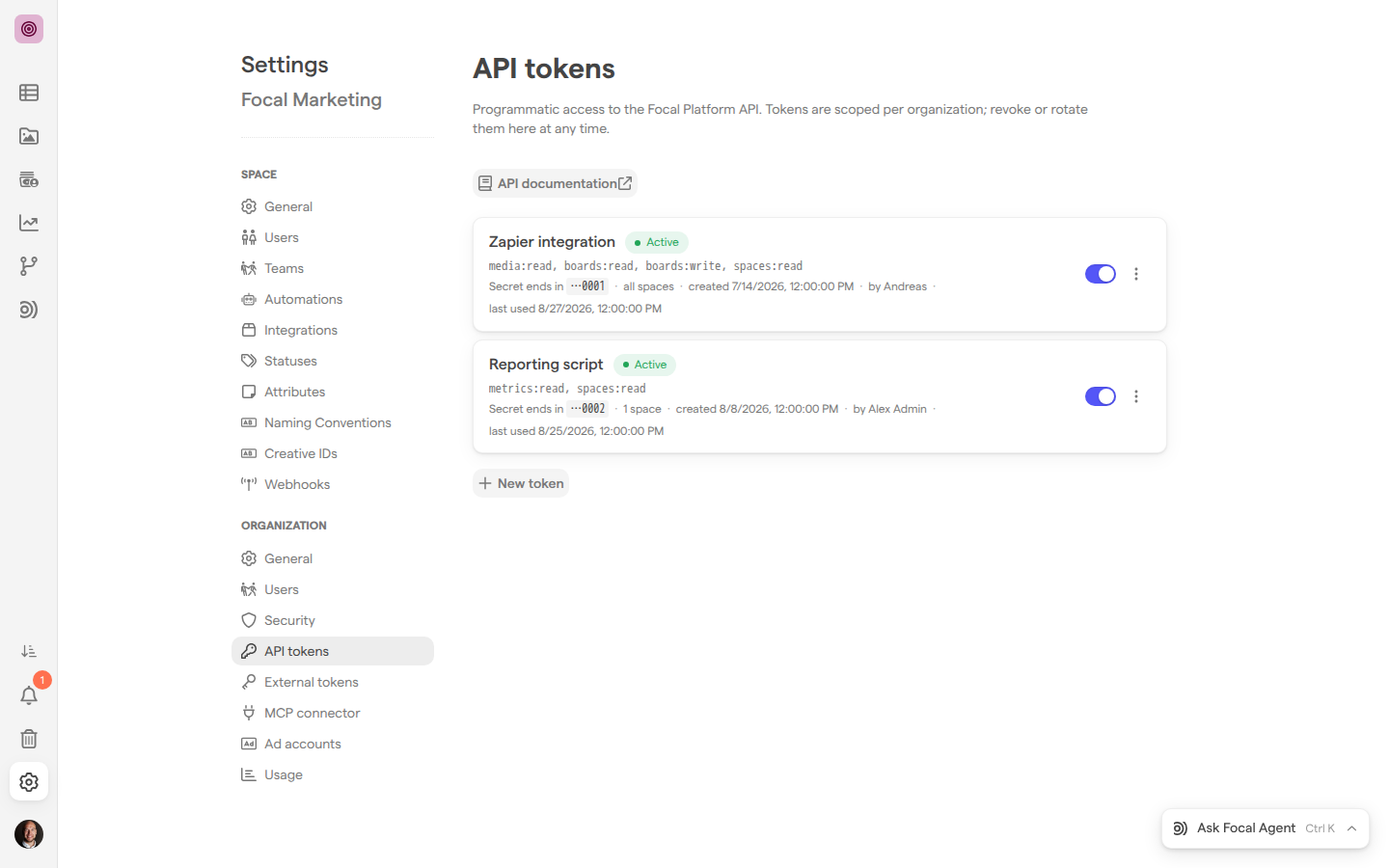Open Teams settings
Viewport: 1389px width, 868px height.
[333, 268]
